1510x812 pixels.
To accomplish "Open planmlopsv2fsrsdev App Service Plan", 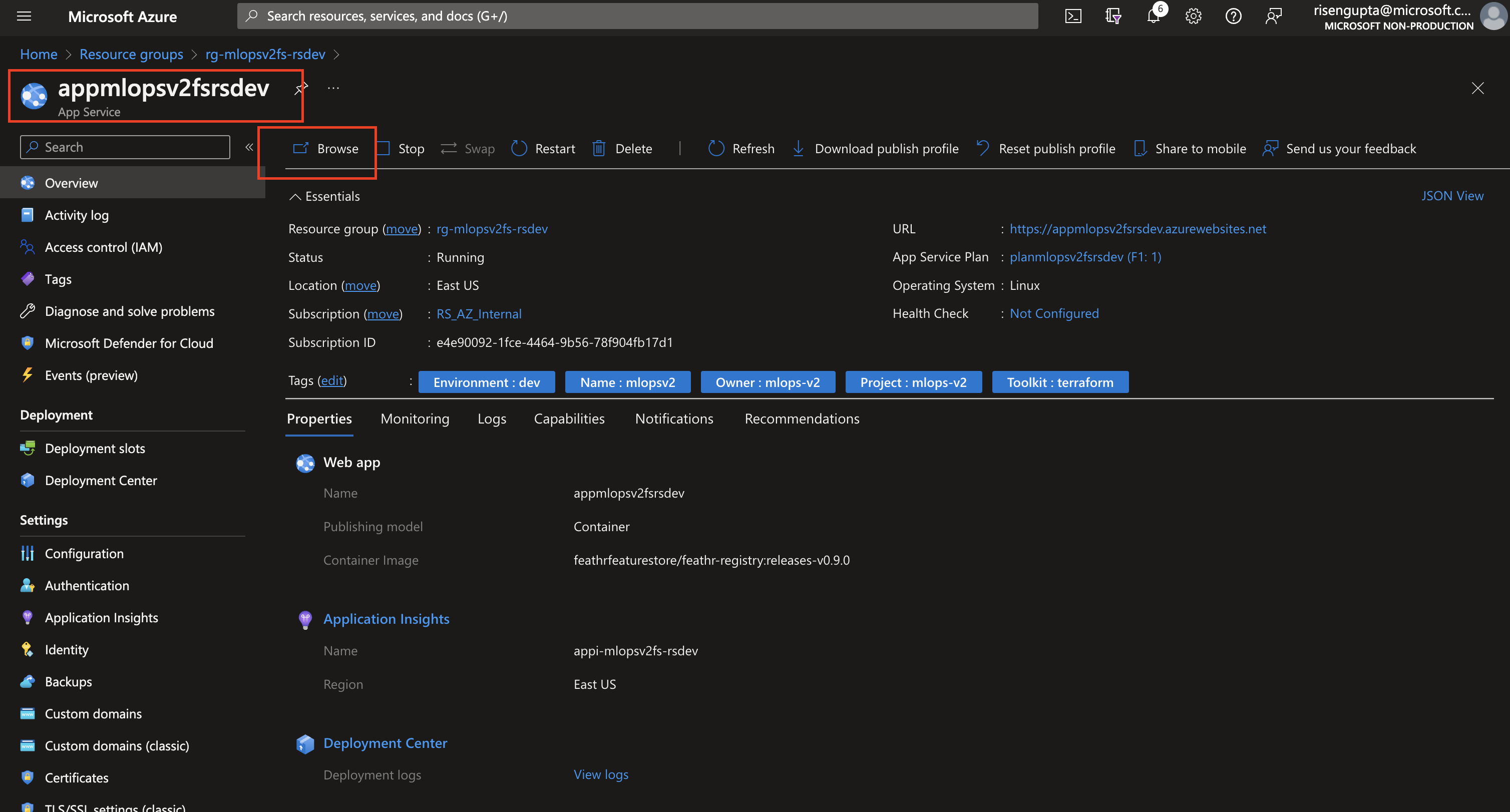I will click(x=1085, y=257).
